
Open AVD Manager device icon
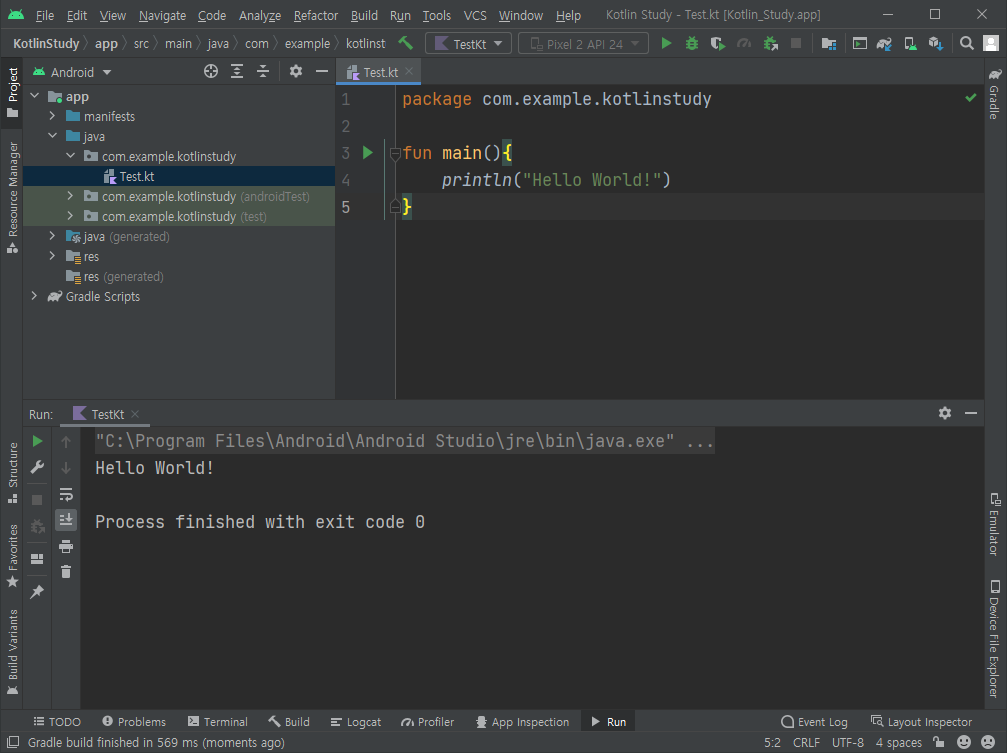(x=910, y=43)
